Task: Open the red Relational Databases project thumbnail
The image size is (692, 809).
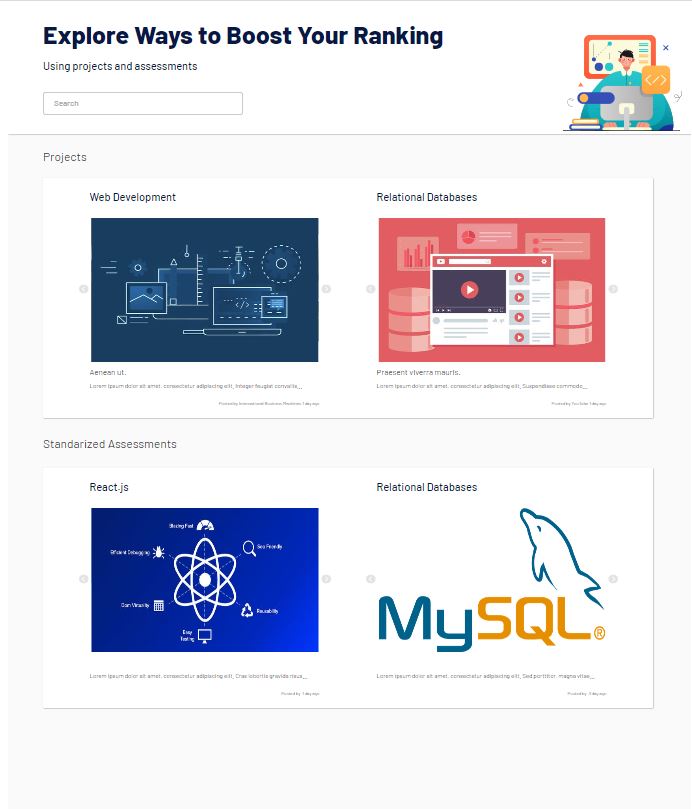Action: point(492,290)
